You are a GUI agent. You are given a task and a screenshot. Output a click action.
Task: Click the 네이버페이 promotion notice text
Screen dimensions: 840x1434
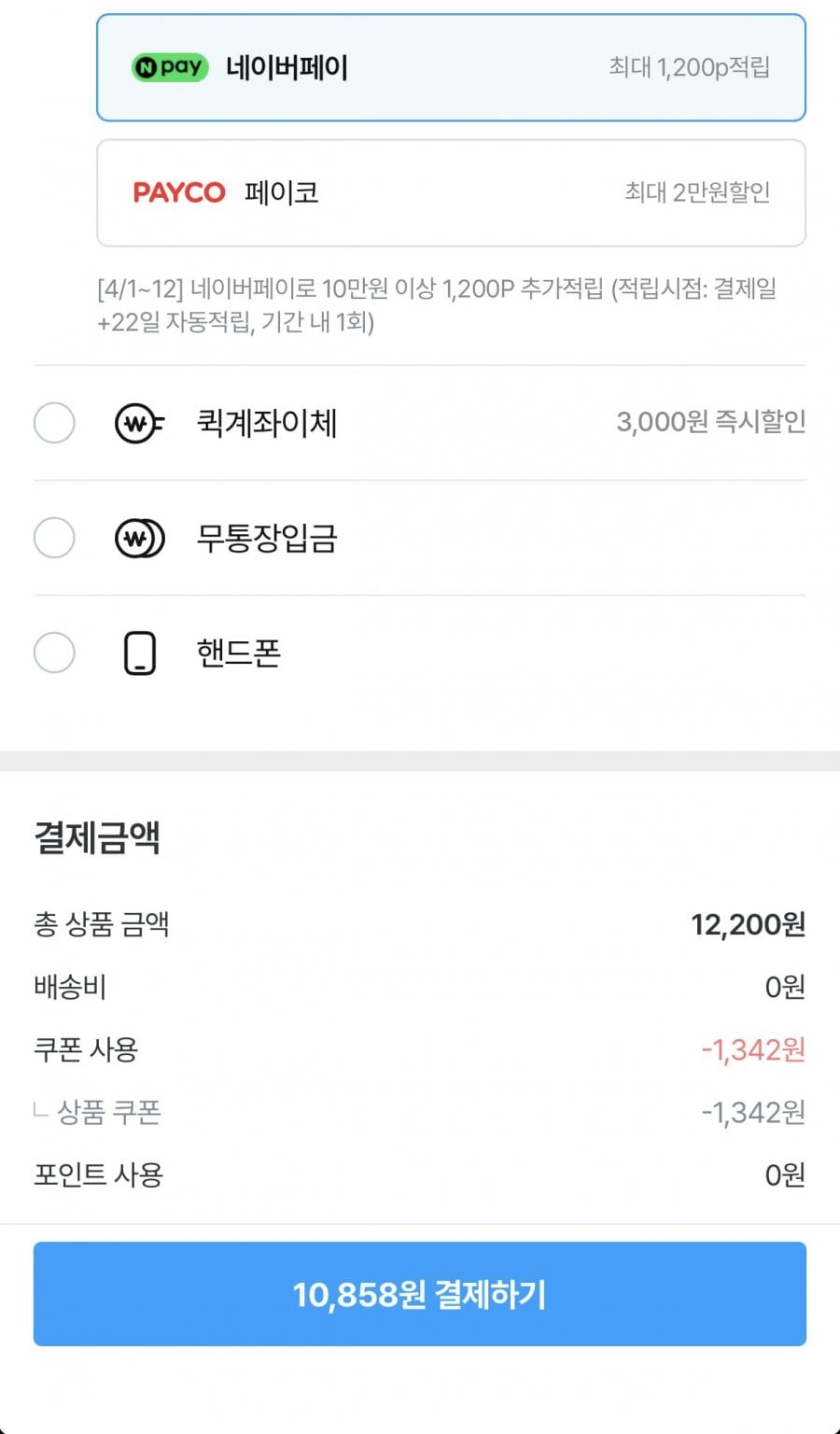[x=436, y=304]
